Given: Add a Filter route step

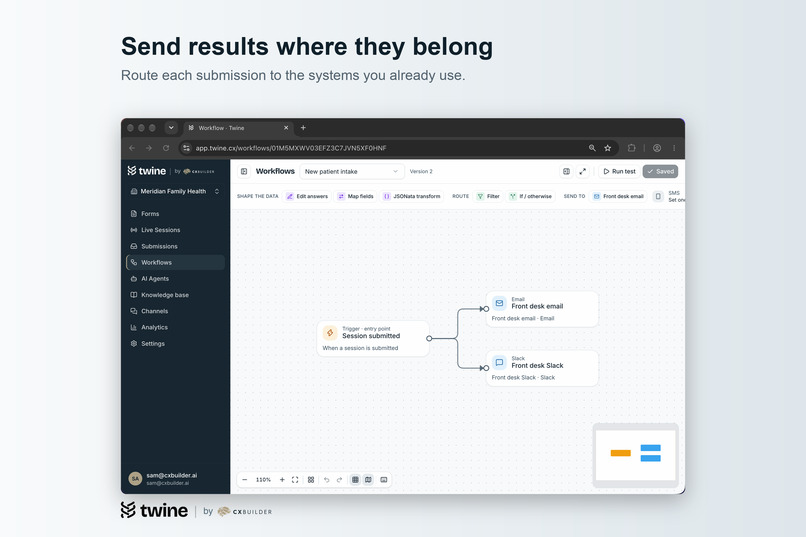Looking at the screenshot, I should point(488,196).
